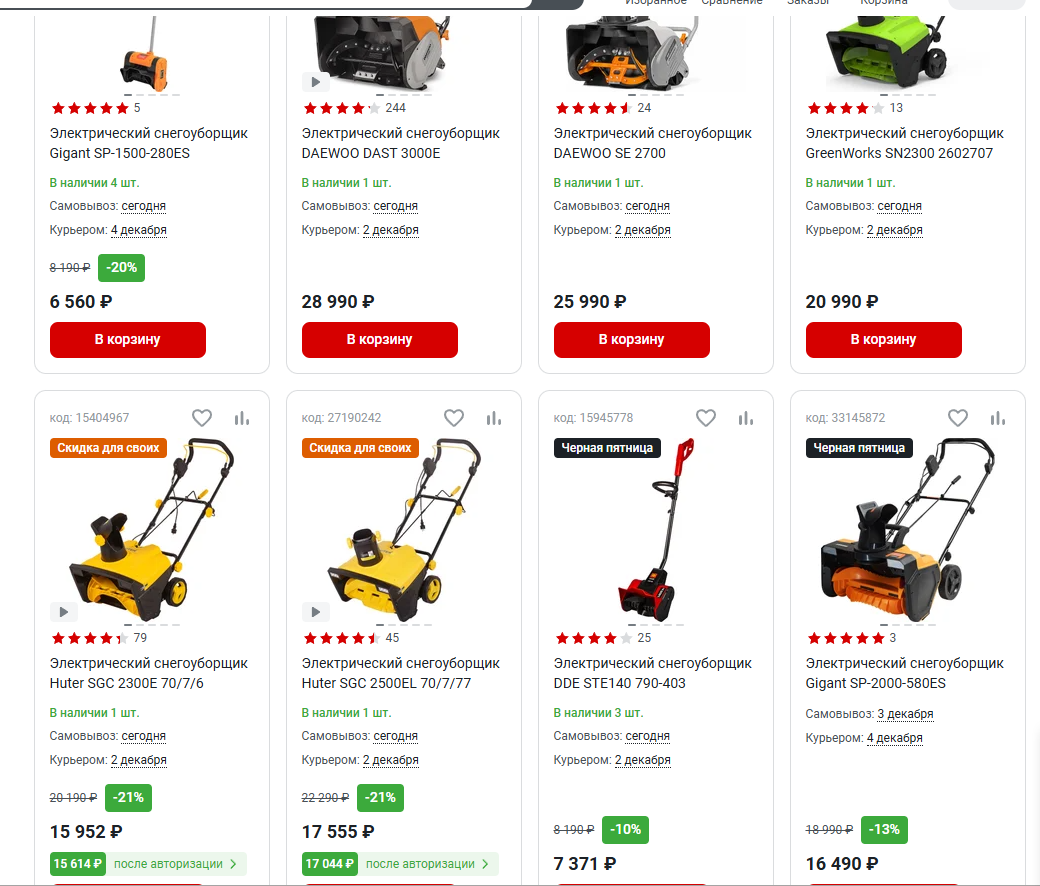This screenshot has width=1040, height=886.
Task: Click 'Черная пятница' badge on DDE STE140
Action: coord(607,448)
